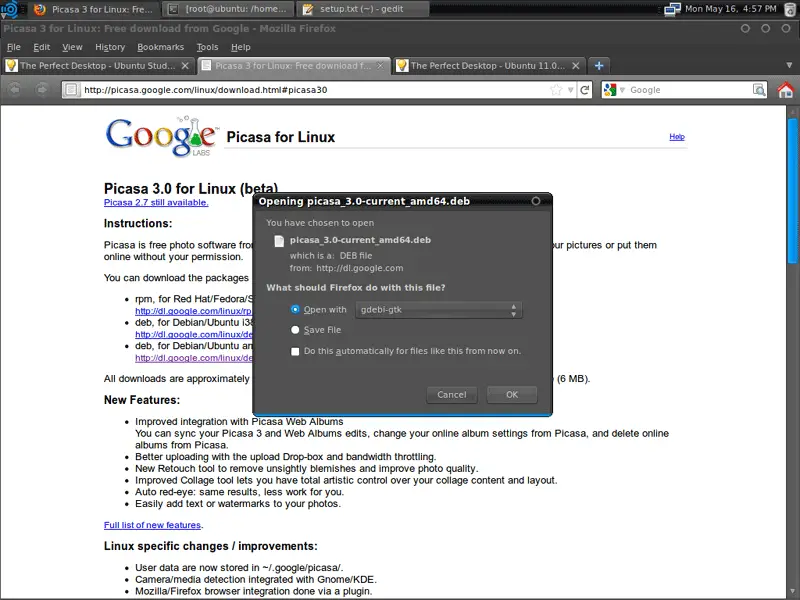Click the picasa deb file icon in dialog
Viewport: 800px width, 600px height.
279,241
